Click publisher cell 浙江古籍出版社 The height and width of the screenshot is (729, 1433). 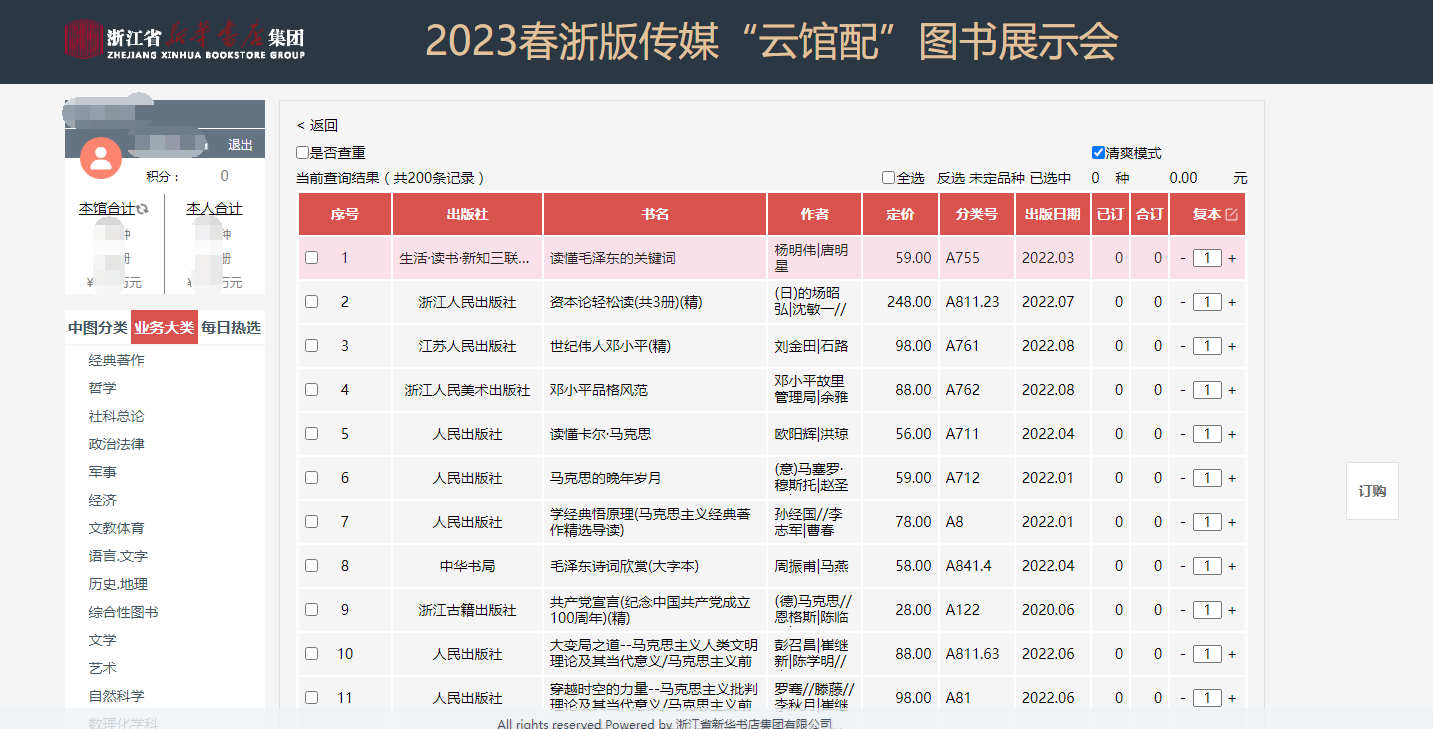click(467, 610)
